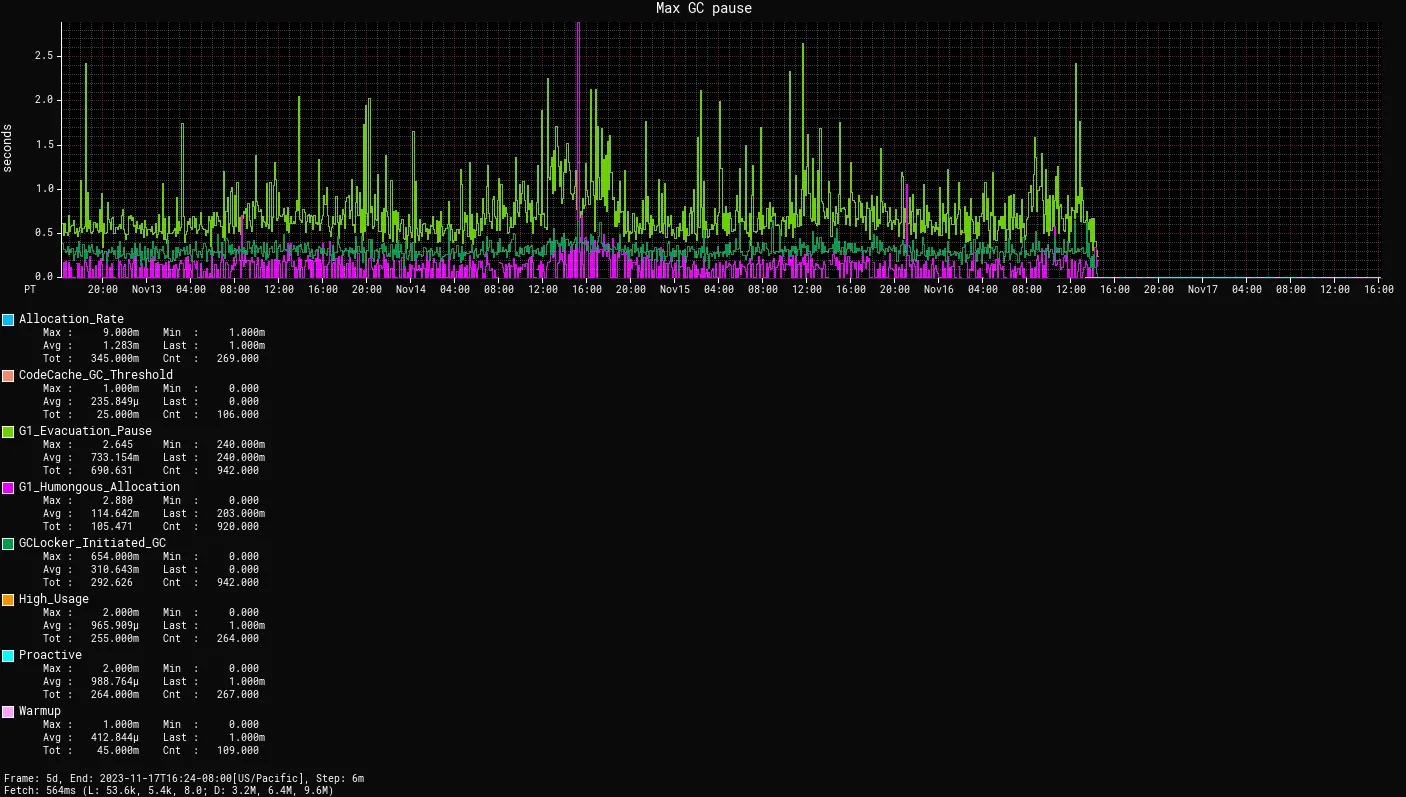The width and height of the screenshot is (1406, 797).
Task: Click the Nov17 date label on x-axis
Action: [1202, 290]
